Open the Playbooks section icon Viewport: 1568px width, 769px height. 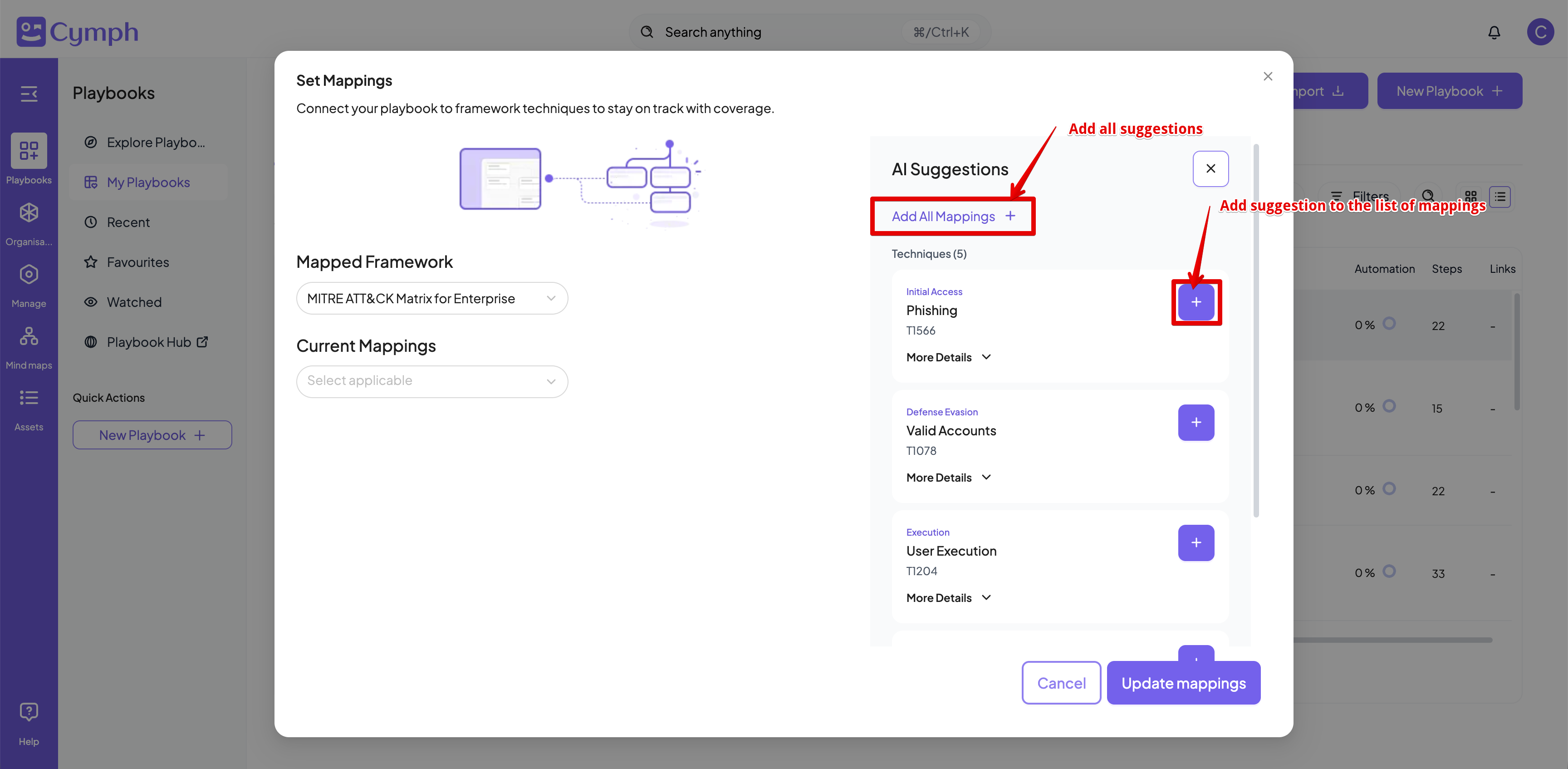[x=29, y=151]
